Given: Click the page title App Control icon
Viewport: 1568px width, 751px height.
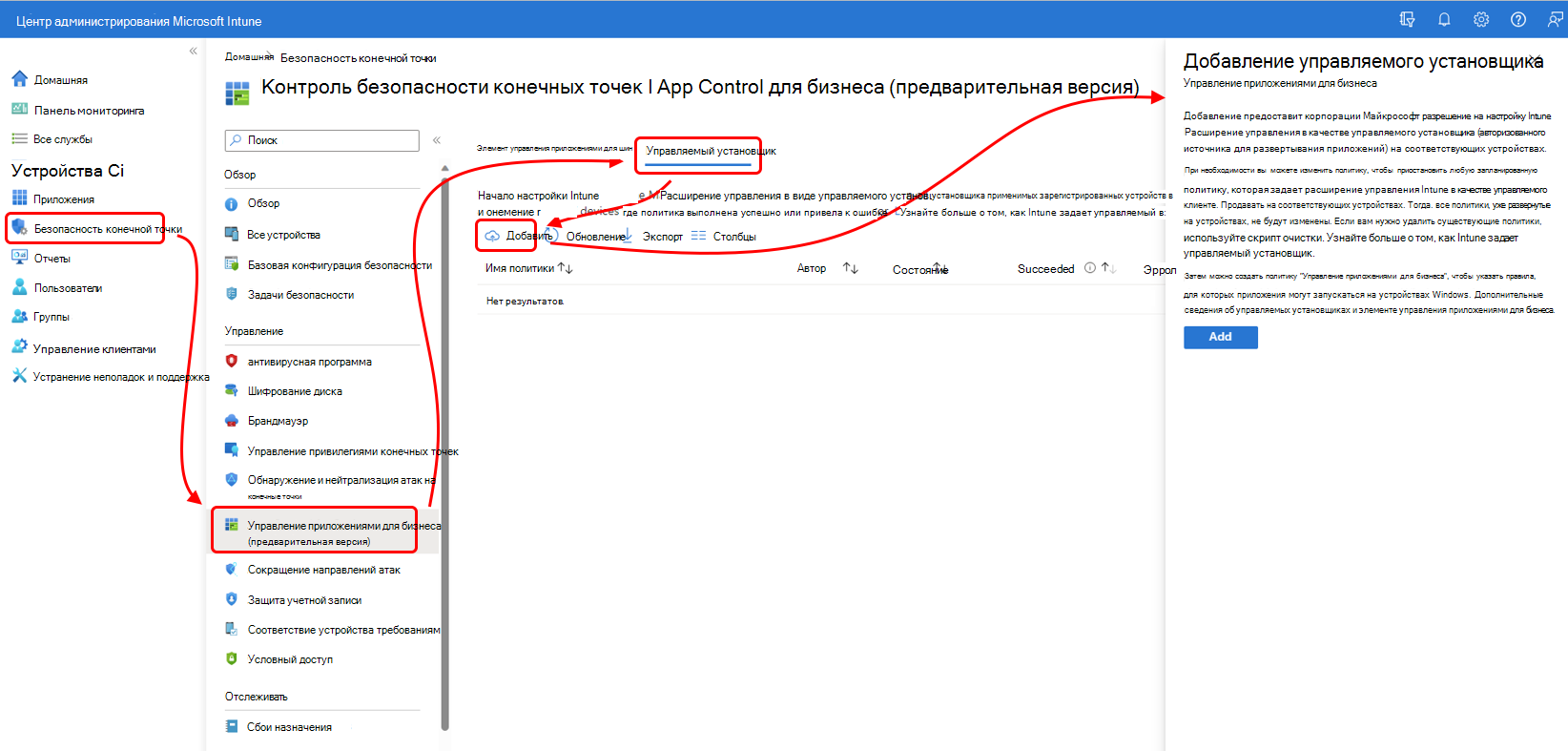Looking at the screenshot, I should click(x=237, y=93).
